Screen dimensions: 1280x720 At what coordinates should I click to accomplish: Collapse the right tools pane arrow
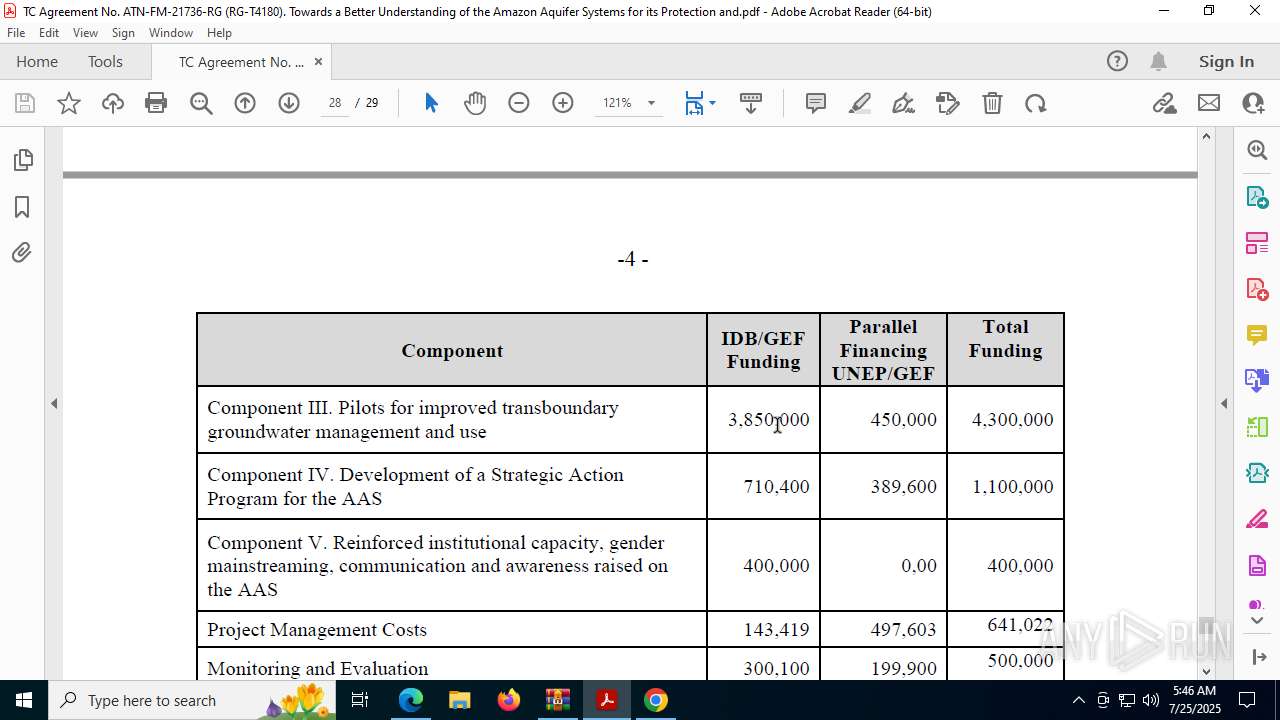[1224, 404]
